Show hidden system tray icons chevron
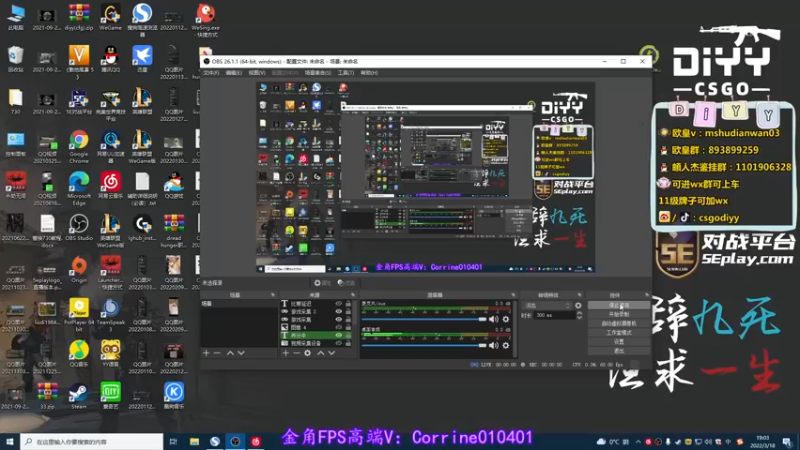 [638, 442]
